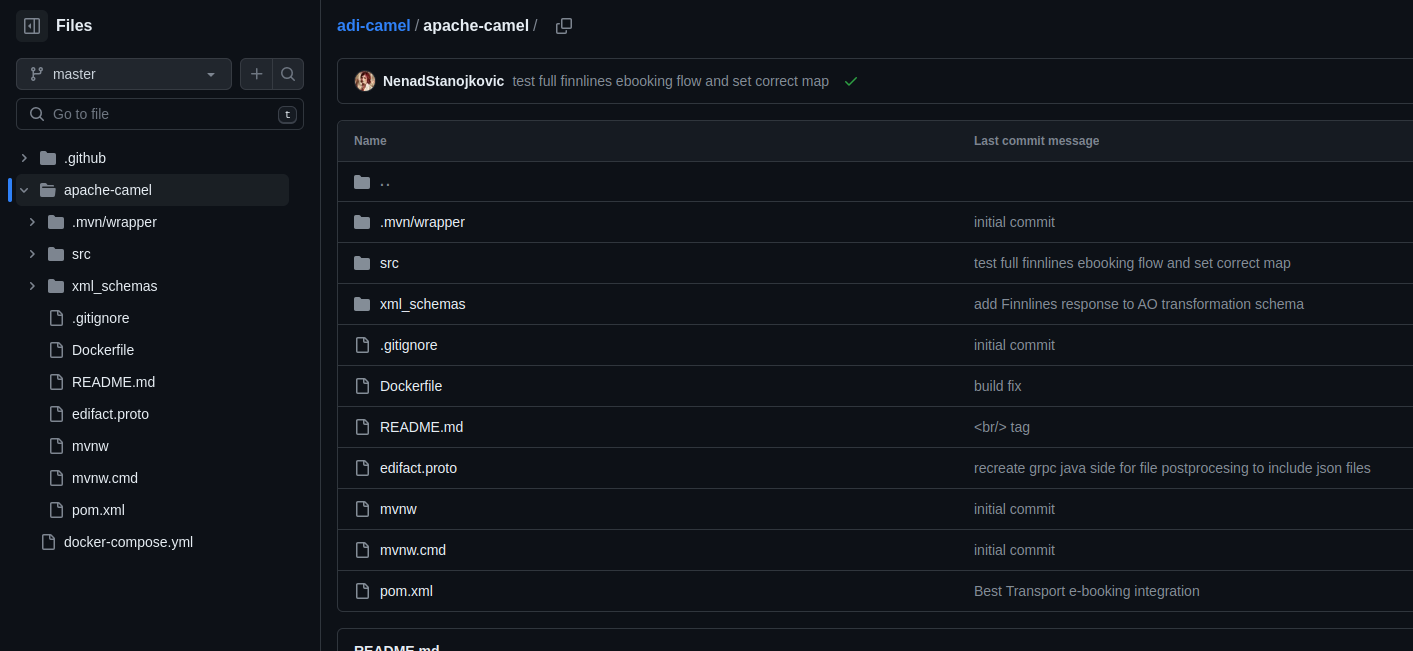The width and height of the screenshot is (1413, 651).
Task: Click .mvn/wrapper folder icon in file table
Action: (x=362, y=222)
